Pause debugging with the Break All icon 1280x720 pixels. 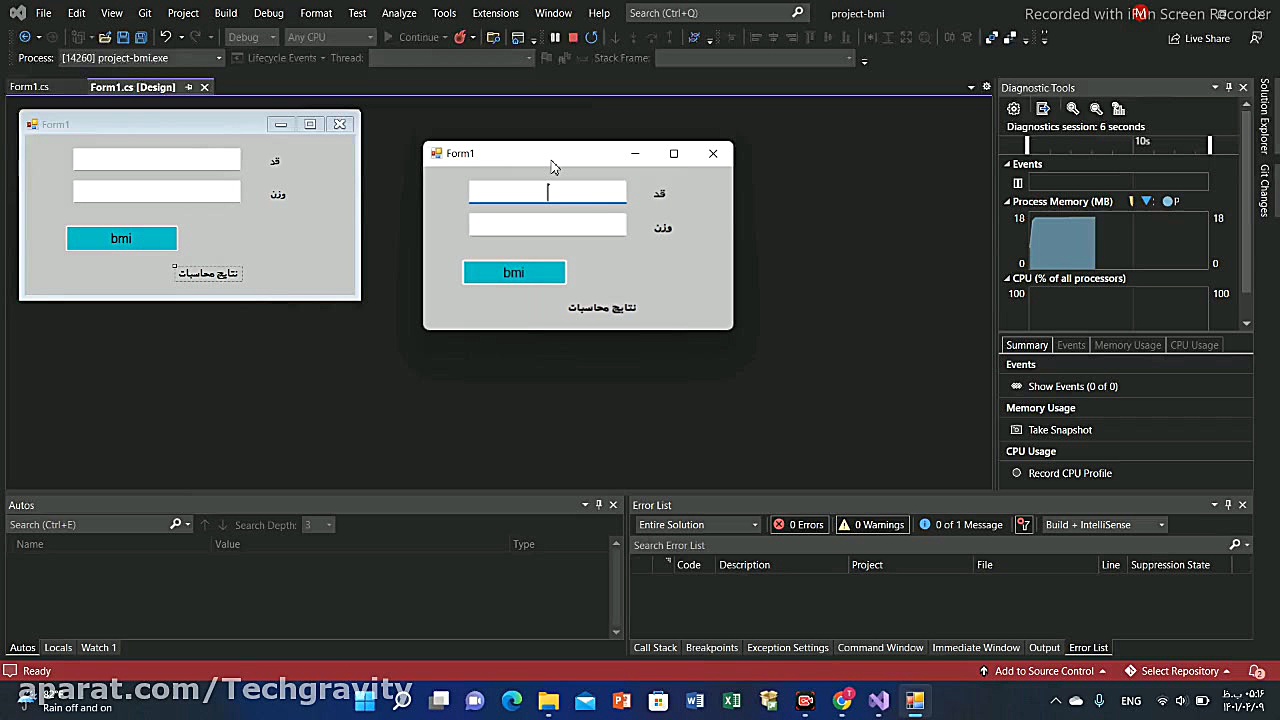click(555, 37)
